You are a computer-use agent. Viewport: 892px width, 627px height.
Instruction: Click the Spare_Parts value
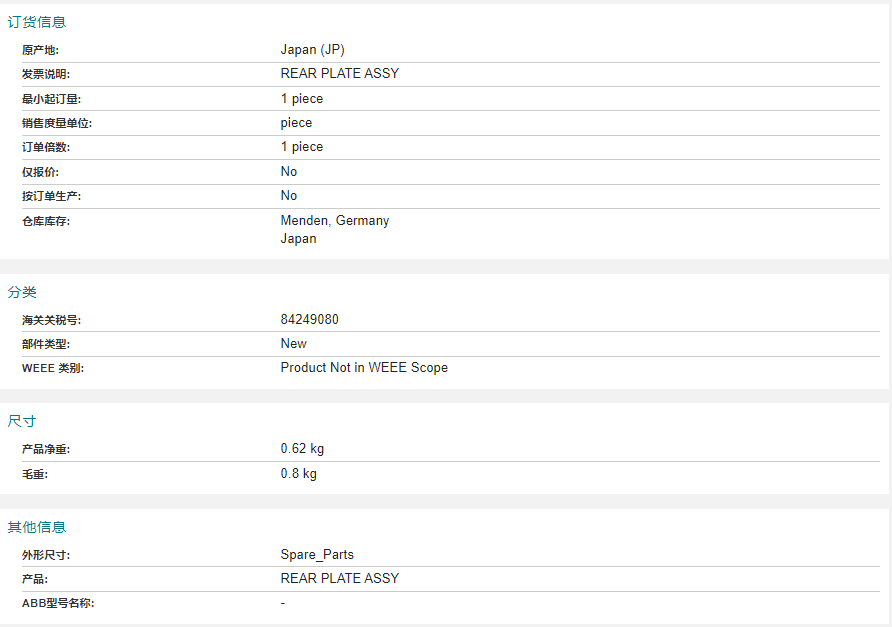tap(317, 555)
